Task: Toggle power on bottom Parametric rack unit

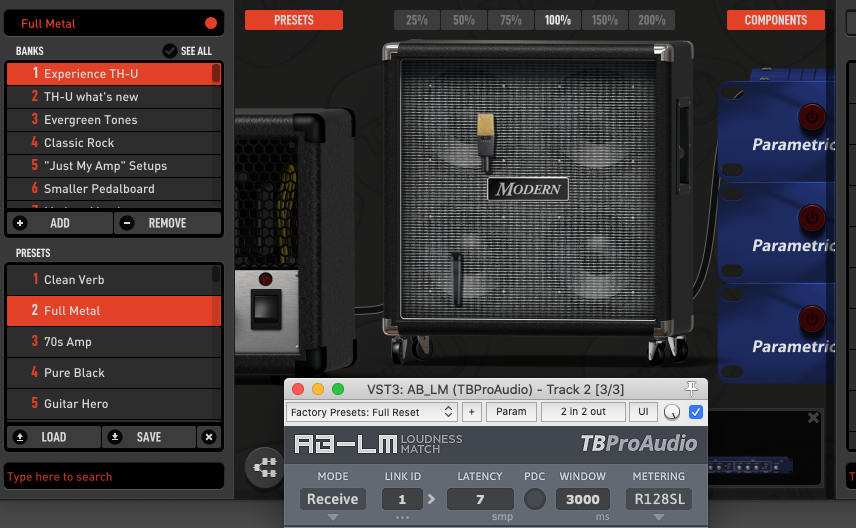Action: (812, 319)
